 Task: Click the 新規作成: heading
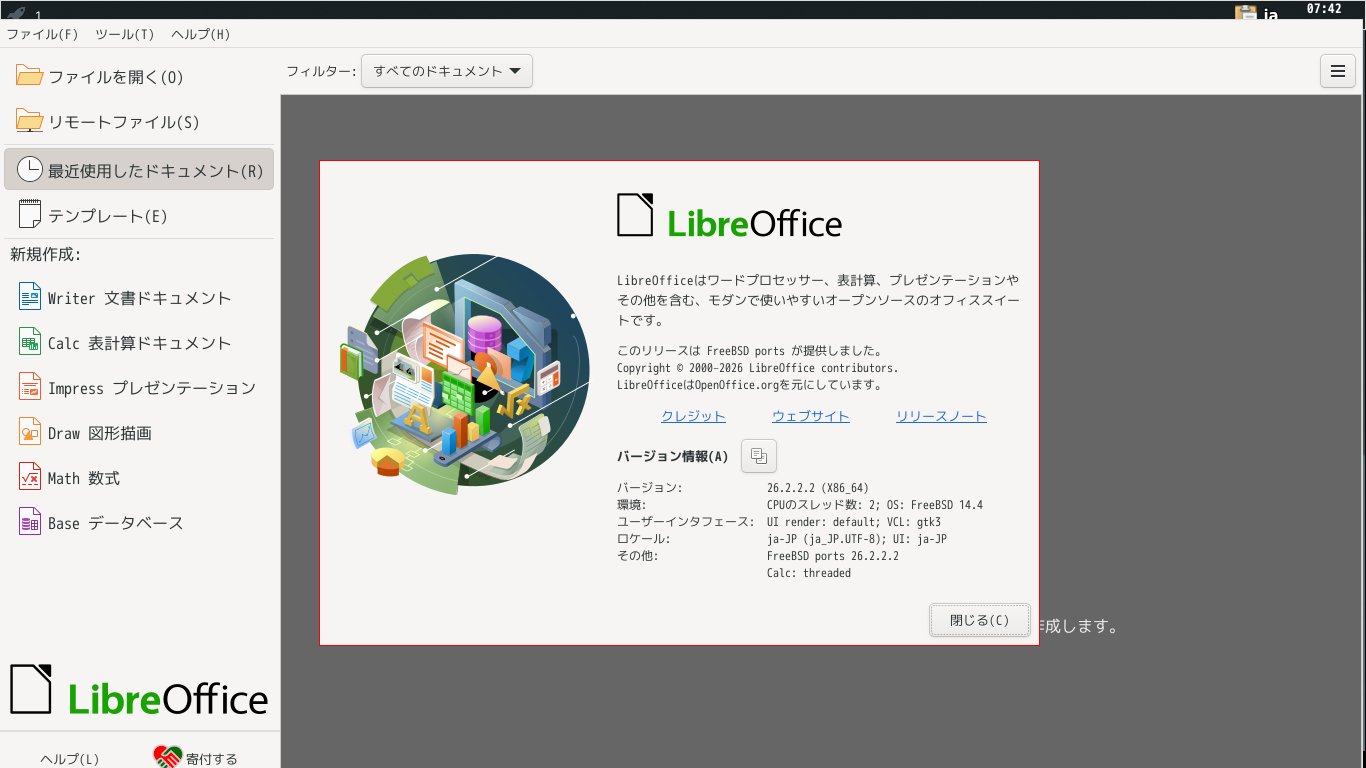point(46,254)
